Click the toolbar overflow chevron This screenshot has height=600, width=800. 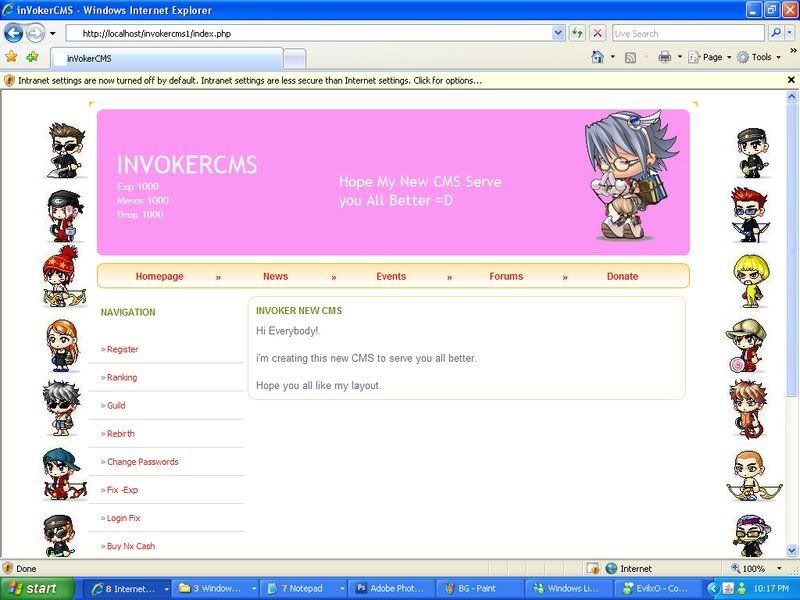point(793,51)
